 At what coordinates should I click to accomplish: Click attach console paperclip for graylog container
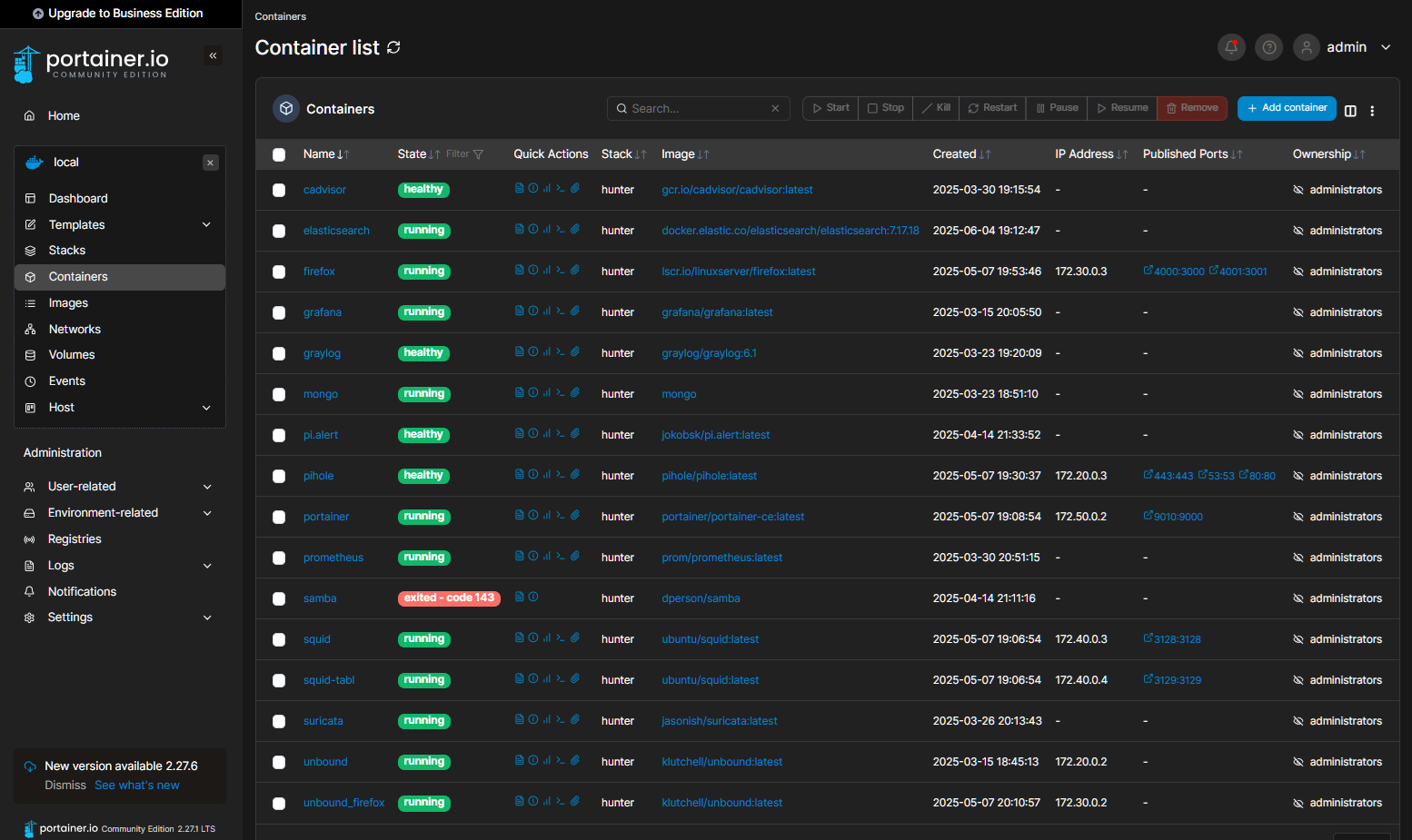pyautogui.click(x=575, y=352)
